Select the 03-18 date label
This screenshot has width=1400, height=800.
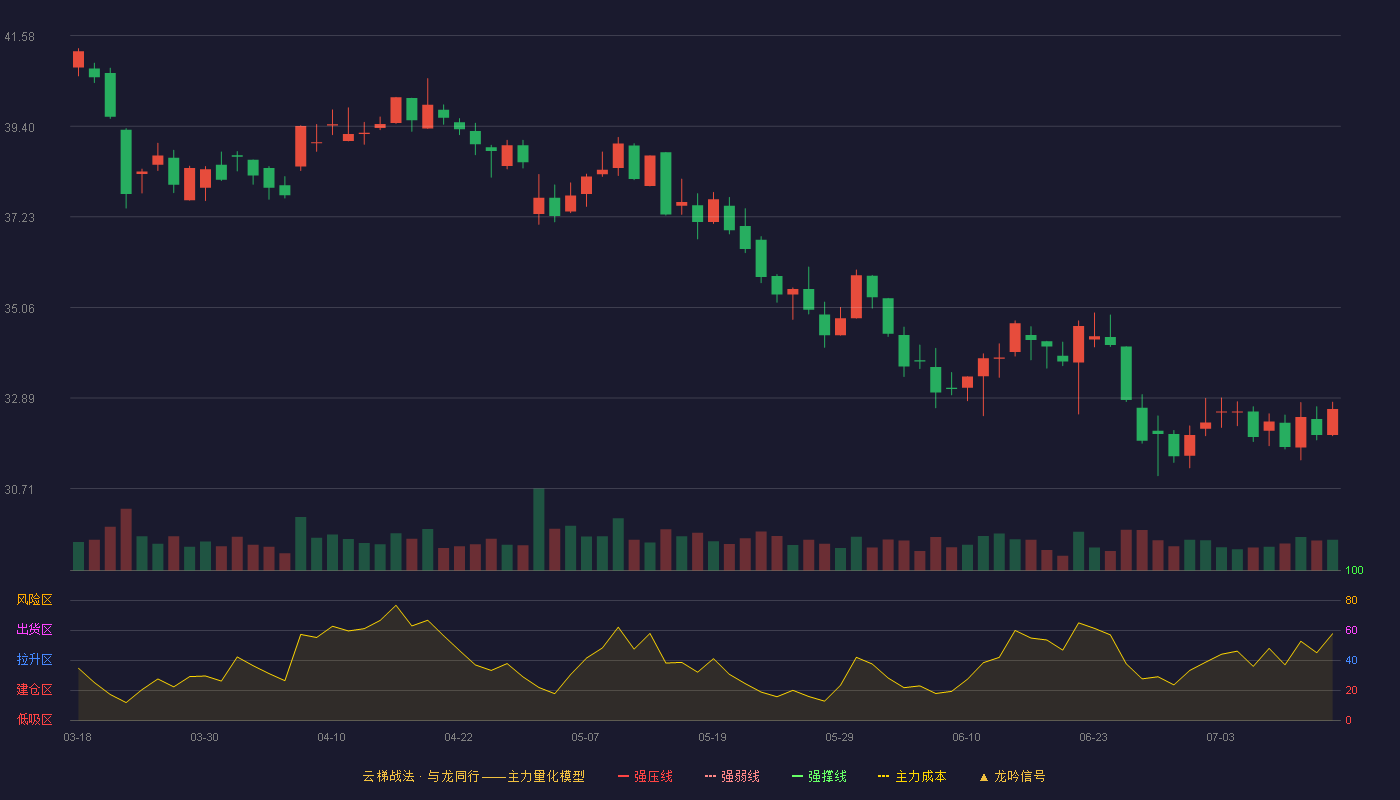pyautogui.click(x=77, y=737)
